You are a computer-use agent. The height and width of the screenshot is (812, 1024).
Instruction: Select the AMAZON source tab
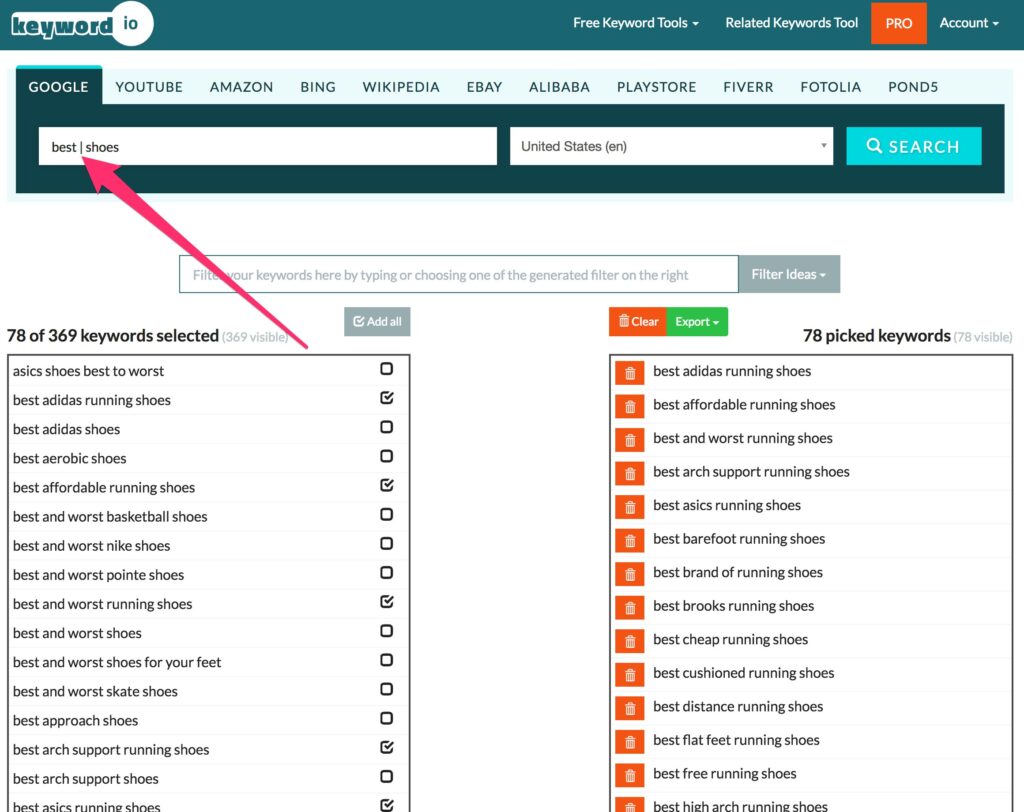[x=241, y=87]
